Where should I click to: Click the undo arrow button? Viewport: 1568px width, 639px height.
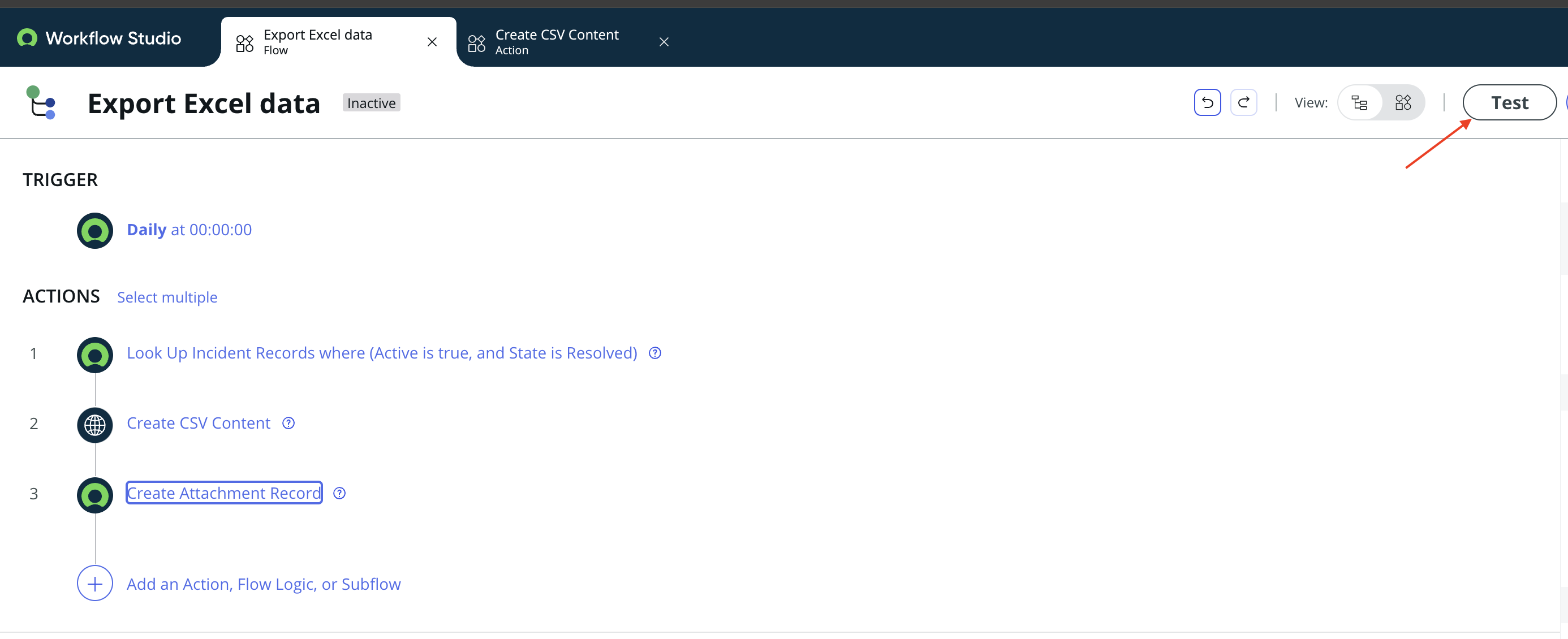pos(1207,102)
